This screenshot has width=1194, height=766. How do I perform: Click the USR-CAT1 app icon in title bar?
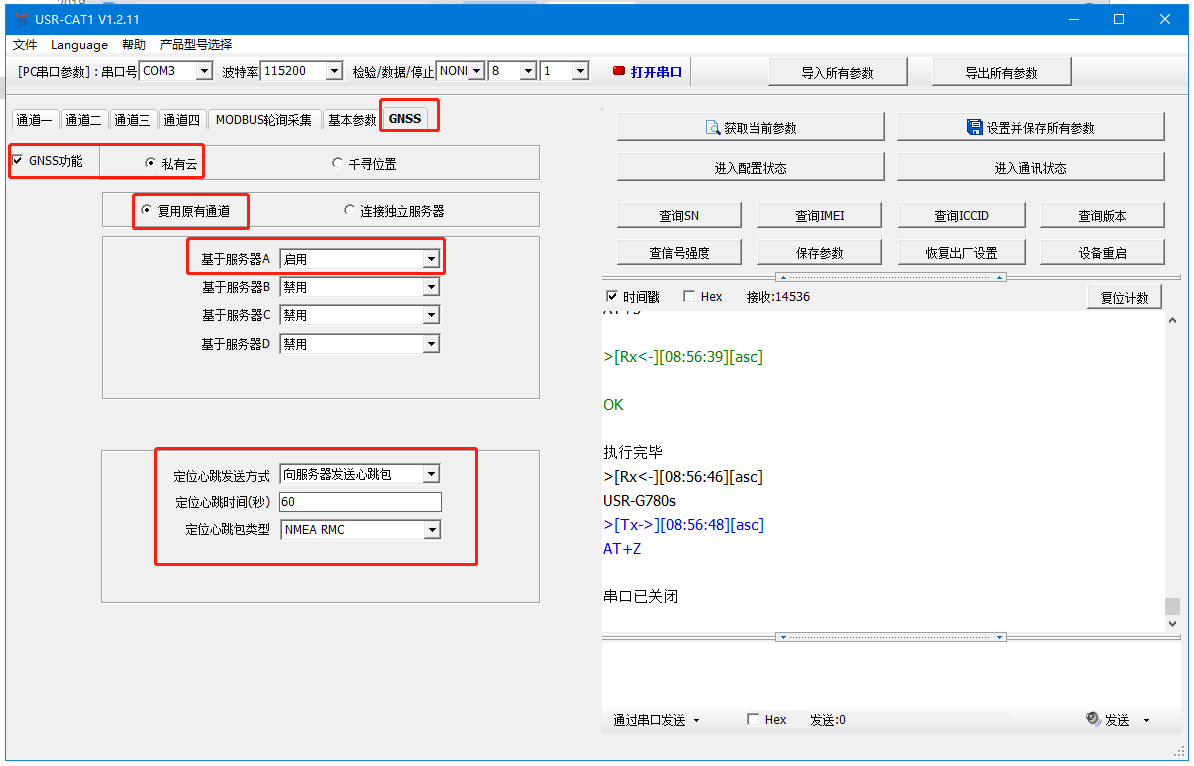pos(22,19)
